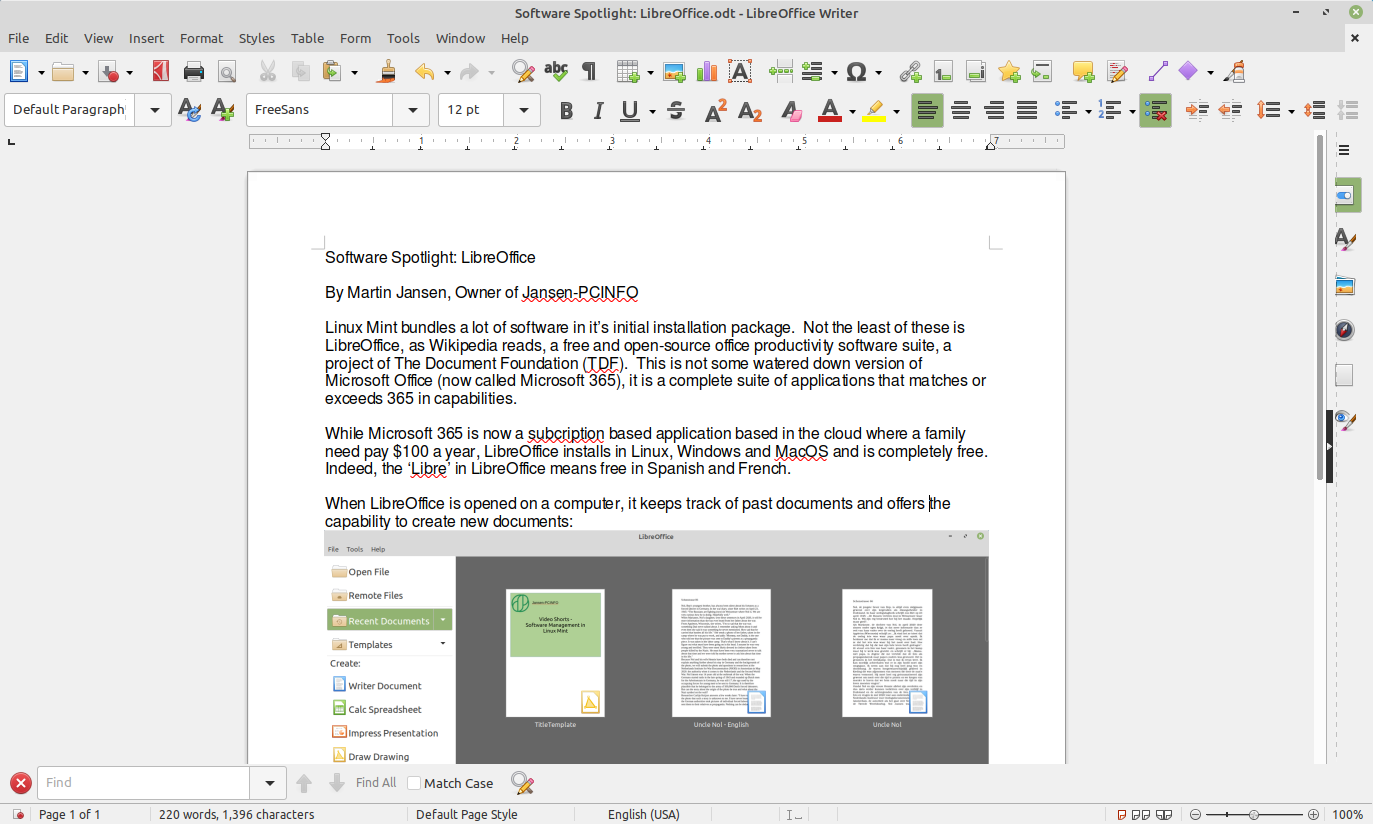Click the Cut scissors icon
The width and height of the screenshot is (1373, 824).
click(267, 71)
